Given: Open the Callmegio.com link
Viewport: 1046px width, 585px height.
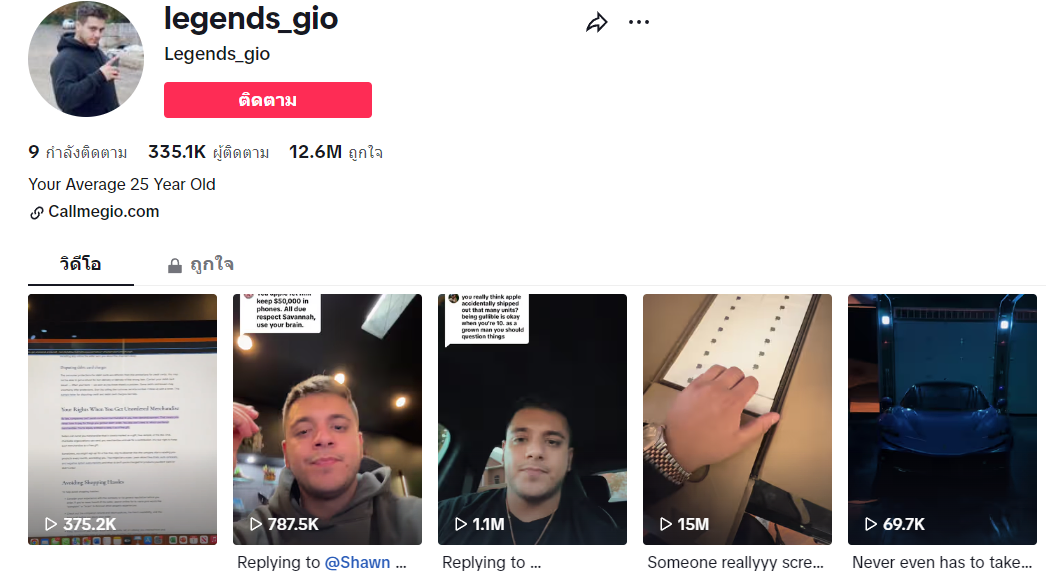Looking at the screenshot, I should (103, 212).
